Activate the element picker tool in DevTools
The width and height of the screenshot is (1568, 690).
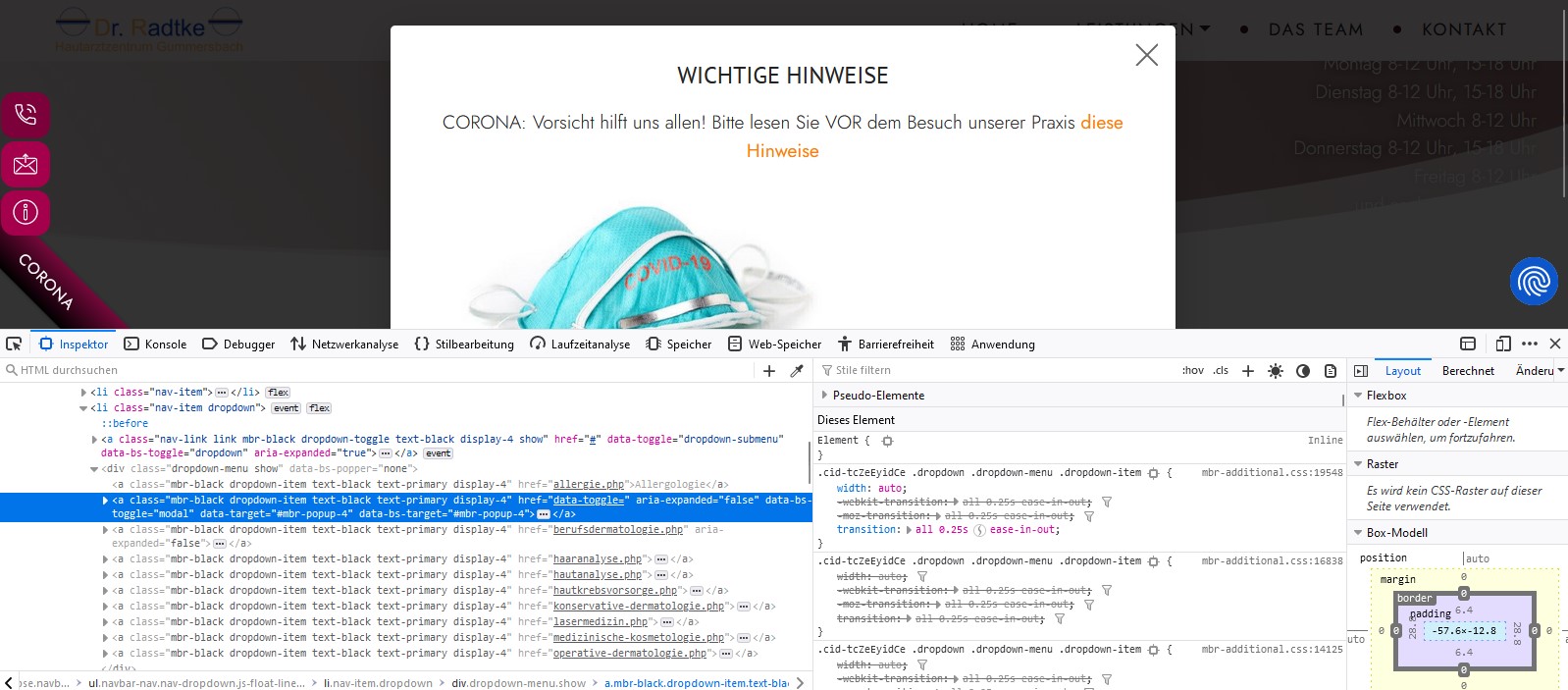coord(14,344)
